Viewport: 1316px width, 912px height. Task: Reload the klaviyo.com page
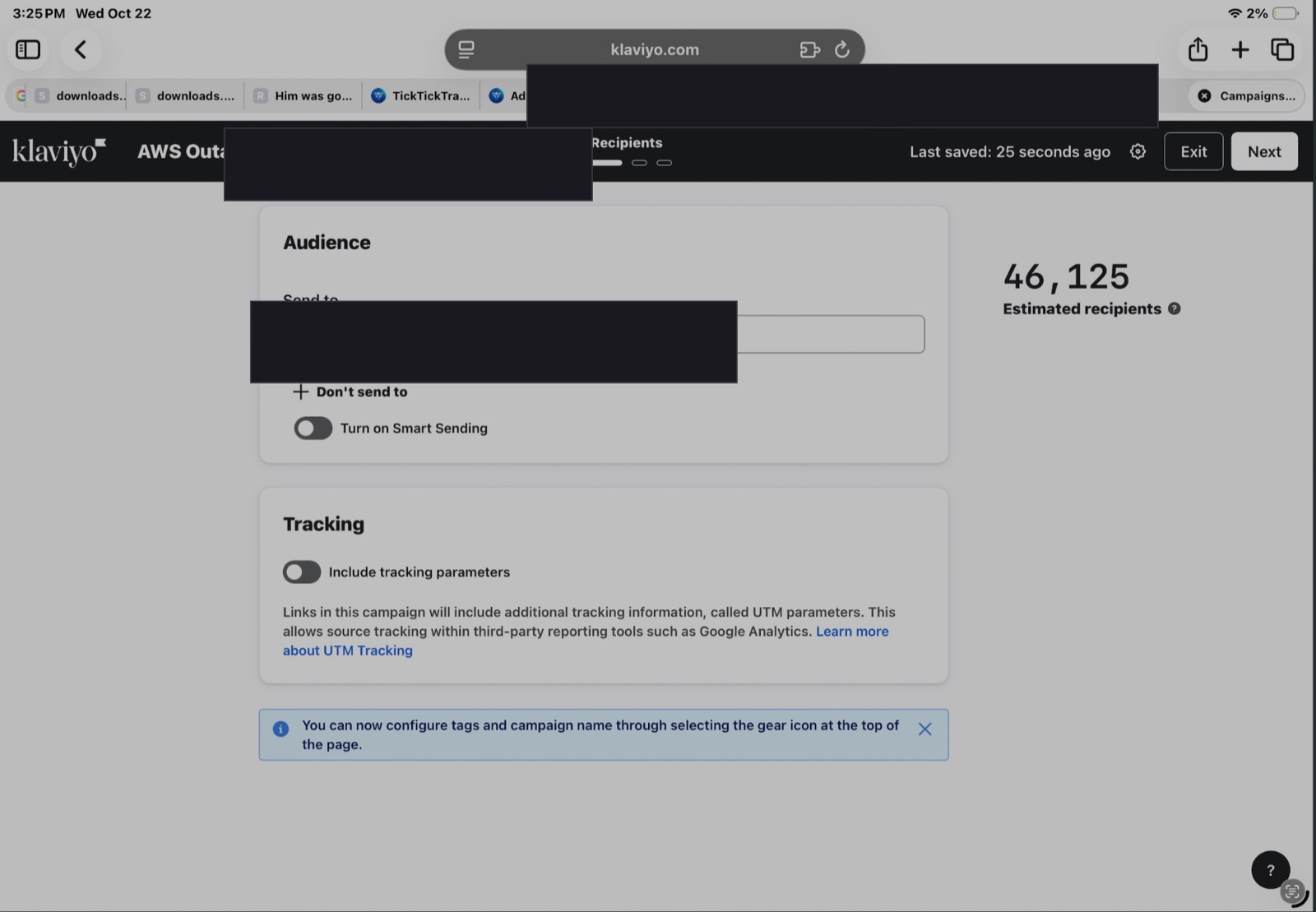(x=842, y=49)
